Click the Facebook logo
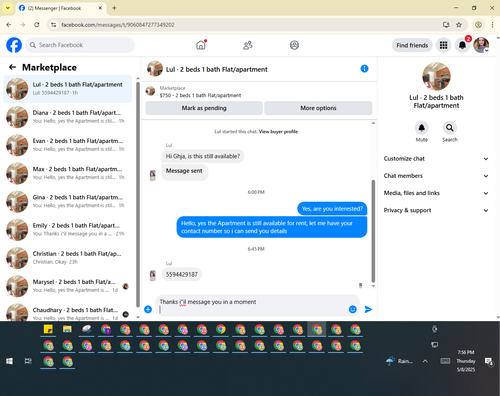 (x=14, y=45)
